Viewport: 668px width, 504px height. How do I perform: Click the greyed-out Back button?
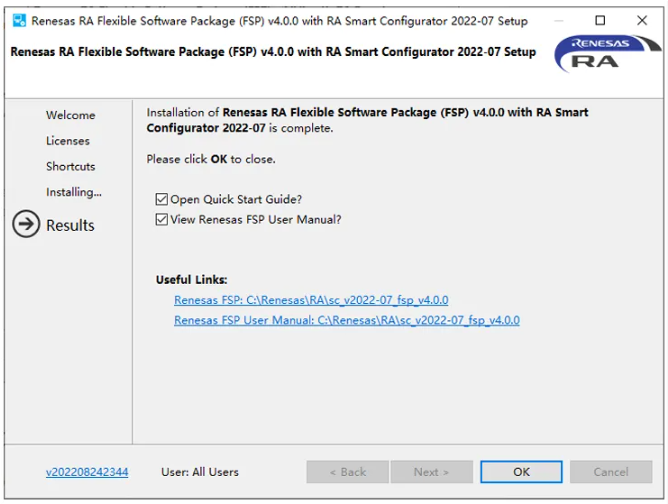(x=347, y=472)
